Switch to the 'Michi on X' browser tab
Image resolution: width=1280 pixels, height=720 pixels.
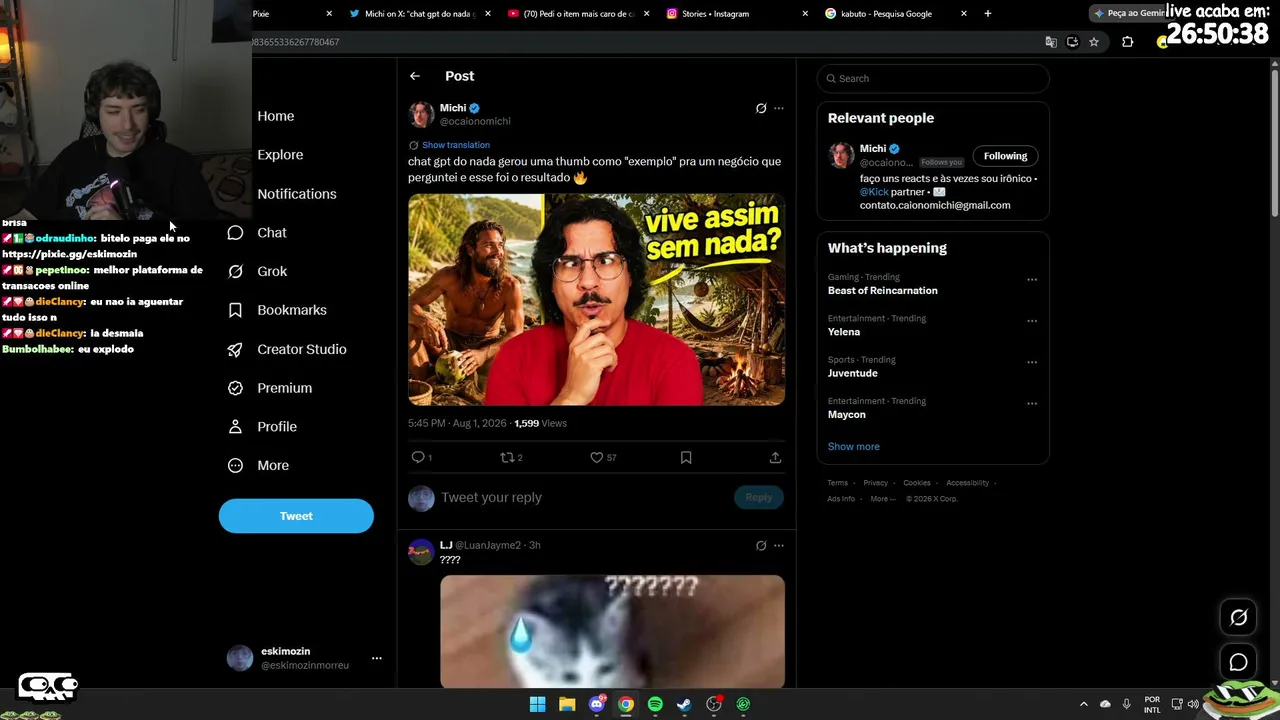pos(420,14)
